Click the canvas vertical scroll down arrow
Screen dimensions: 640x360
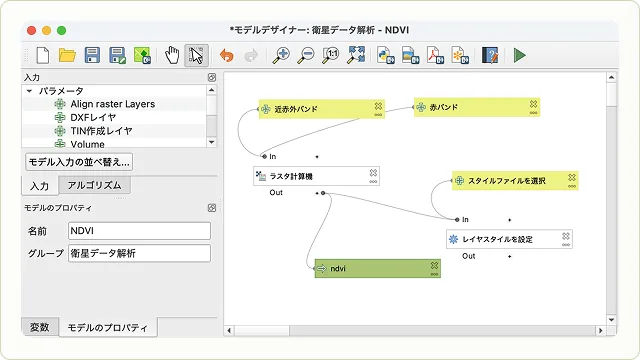611,320
